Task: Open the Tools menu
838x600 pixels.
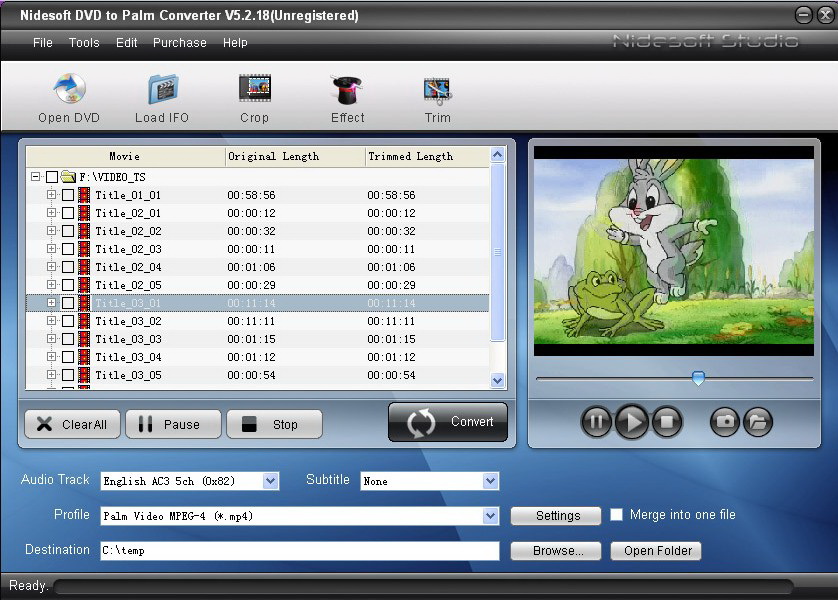Action: click(84, 43)
